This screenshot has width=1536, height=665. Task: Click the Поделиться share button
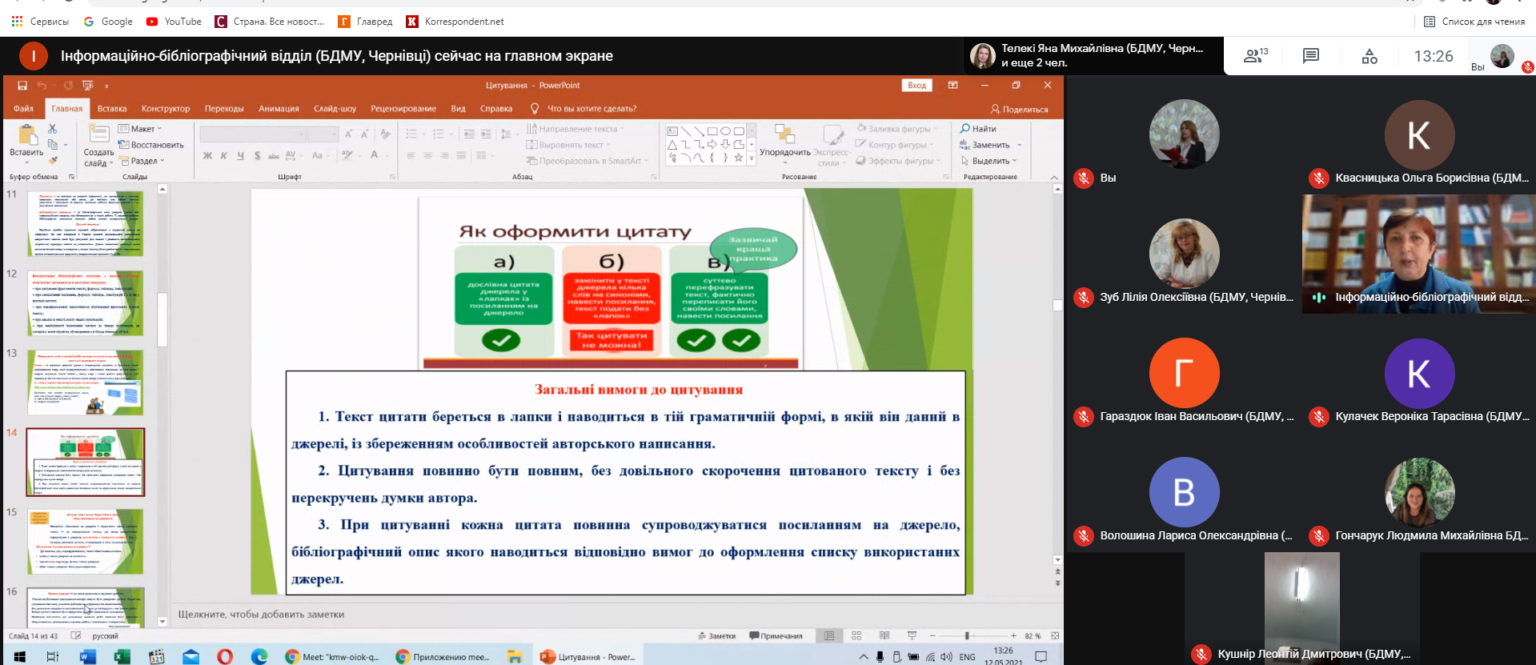(1019, 109)
